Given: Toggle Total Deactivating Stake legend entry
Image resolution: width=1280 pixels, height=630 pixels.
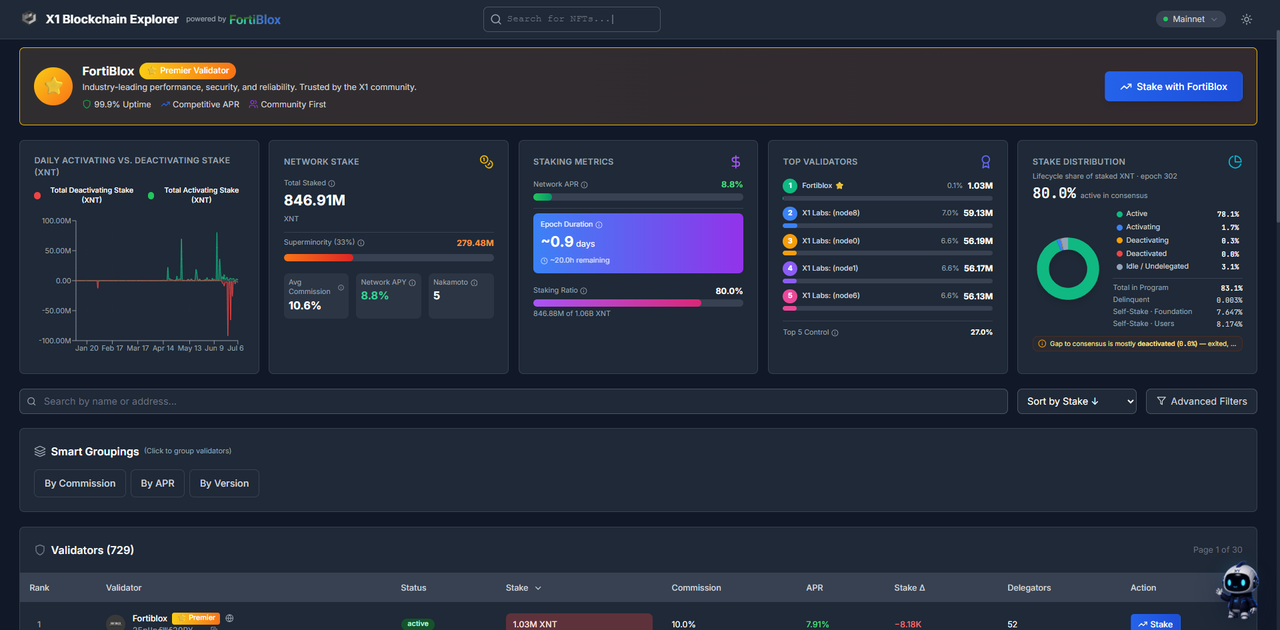Looking at the screenshot, I should click(x=84, y=195).
